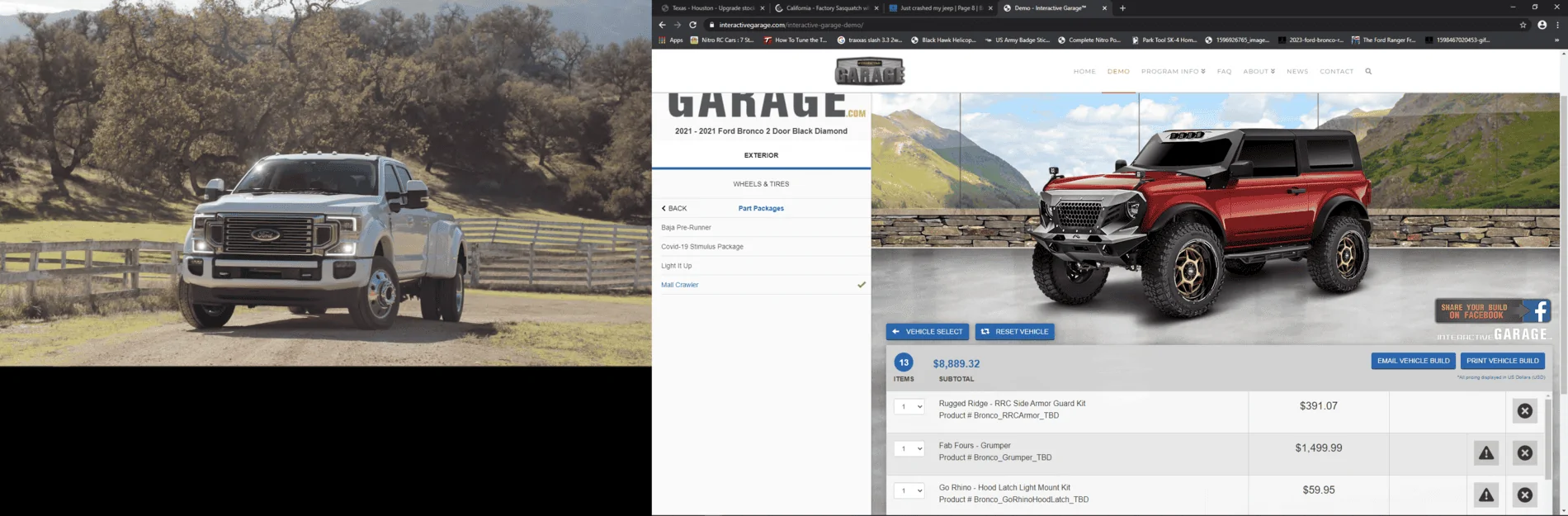Open the News nav item
The width and height of the screenshot is (1568, 516).
(1297, 72)
